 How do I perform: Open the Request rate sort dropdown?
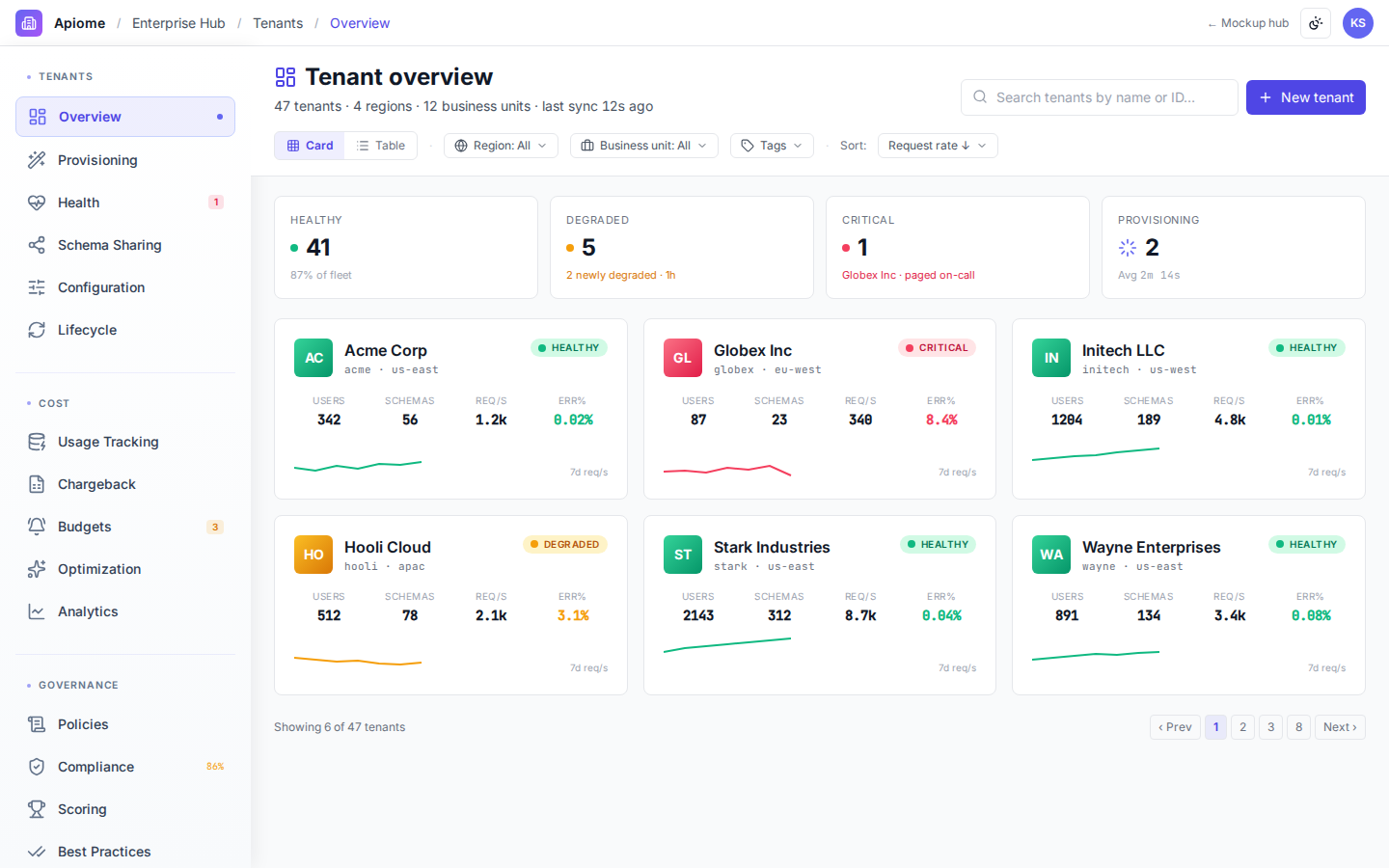(938, 146)
